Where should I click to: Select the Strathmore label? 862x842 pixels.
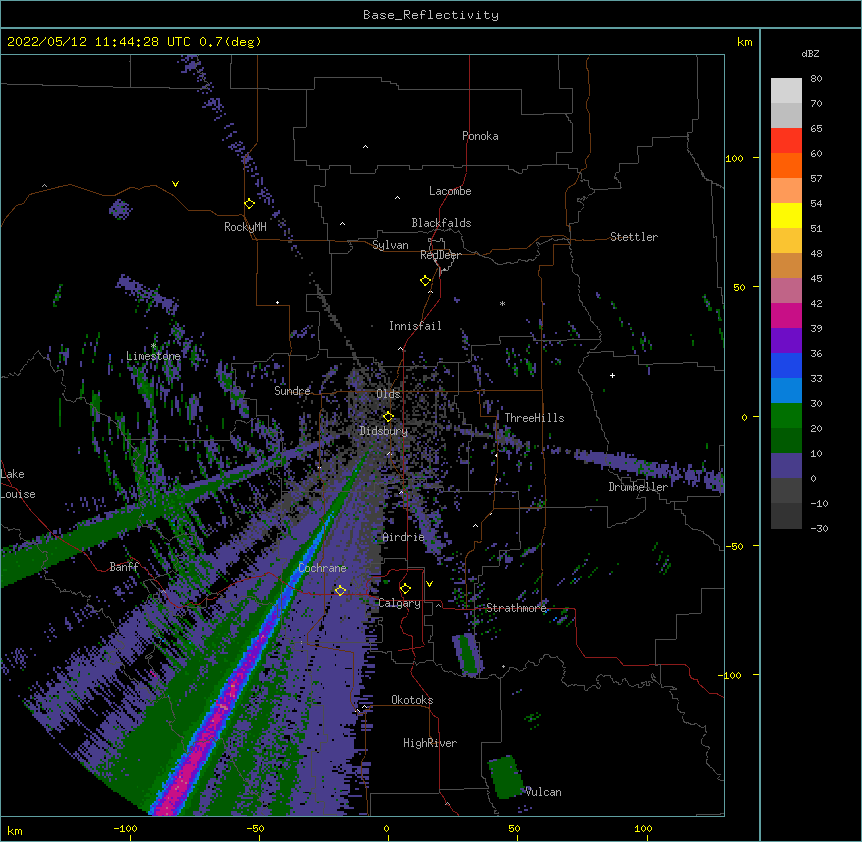pos(516,608)
